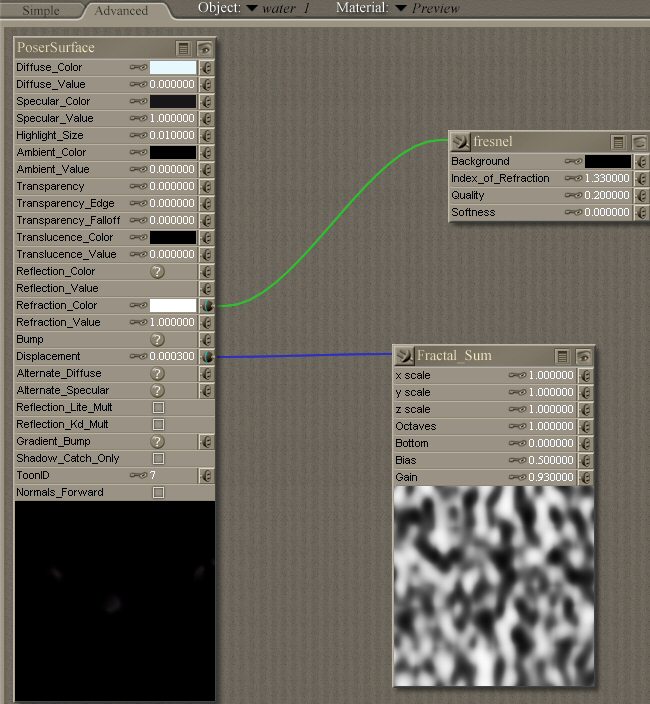Click the Gain value 0.930000
650x704 pixels.
tap(551, 477)
